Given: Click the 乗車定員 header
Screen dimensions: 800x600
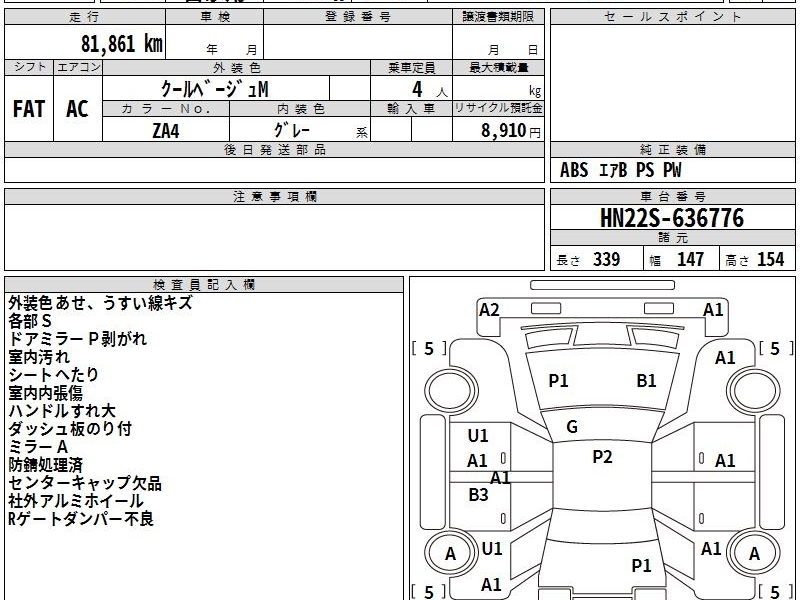Looking at the screenshot, I should [x=411, y=67].
